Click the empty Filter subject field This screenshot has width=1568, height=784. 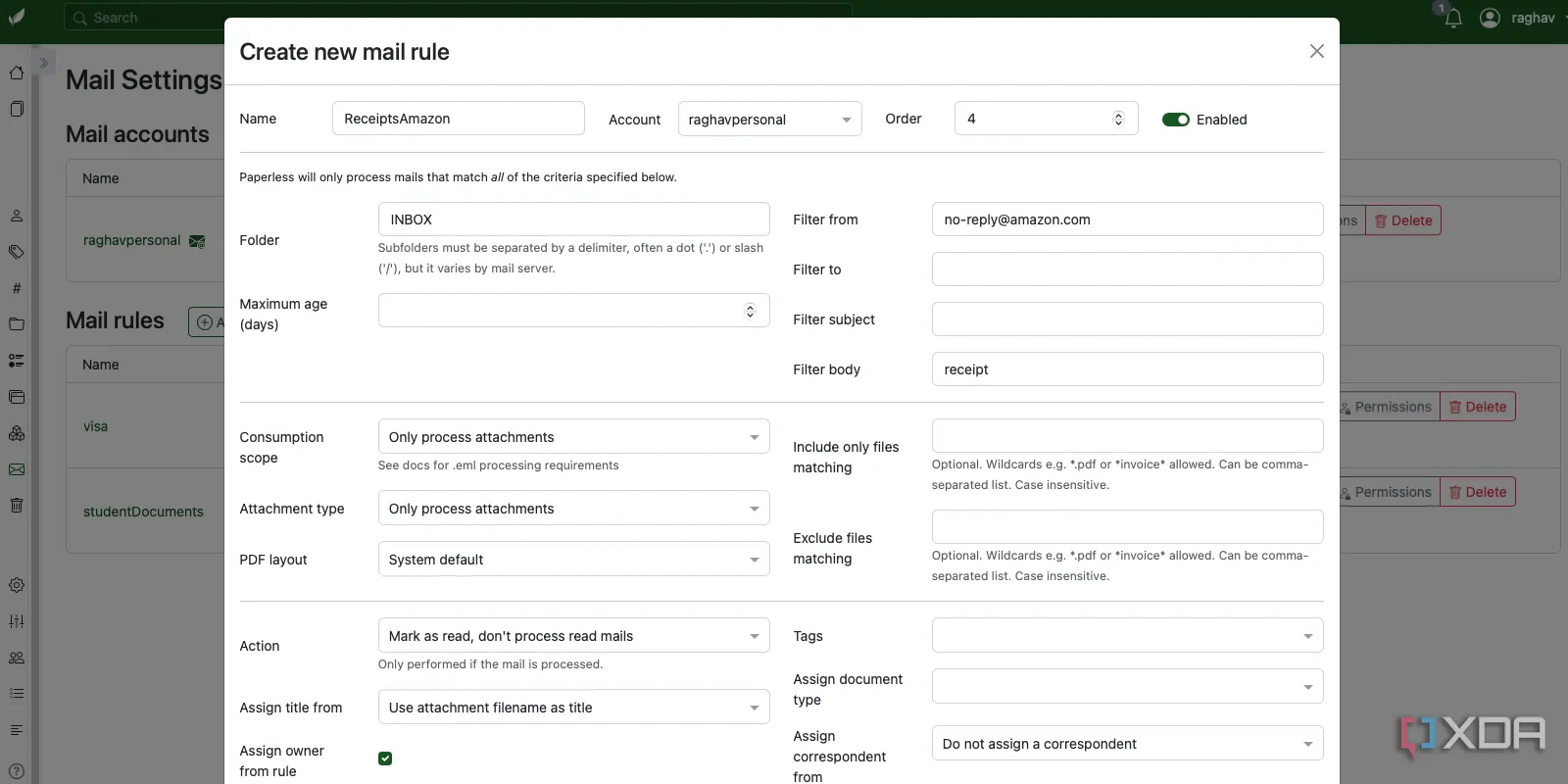(1127, 319)
